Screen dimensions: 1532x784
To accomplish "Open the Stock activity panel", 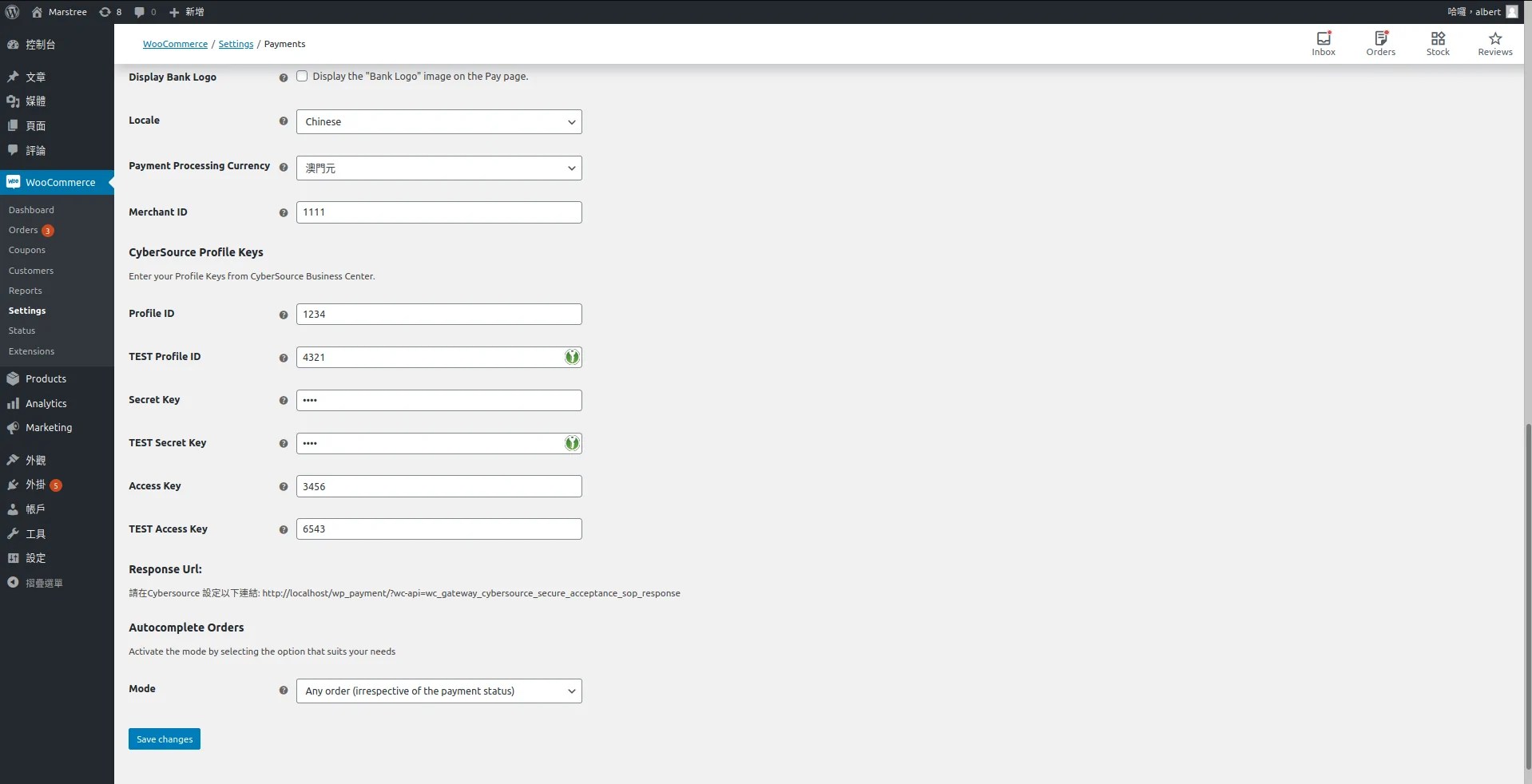I will click(1438, 44).
